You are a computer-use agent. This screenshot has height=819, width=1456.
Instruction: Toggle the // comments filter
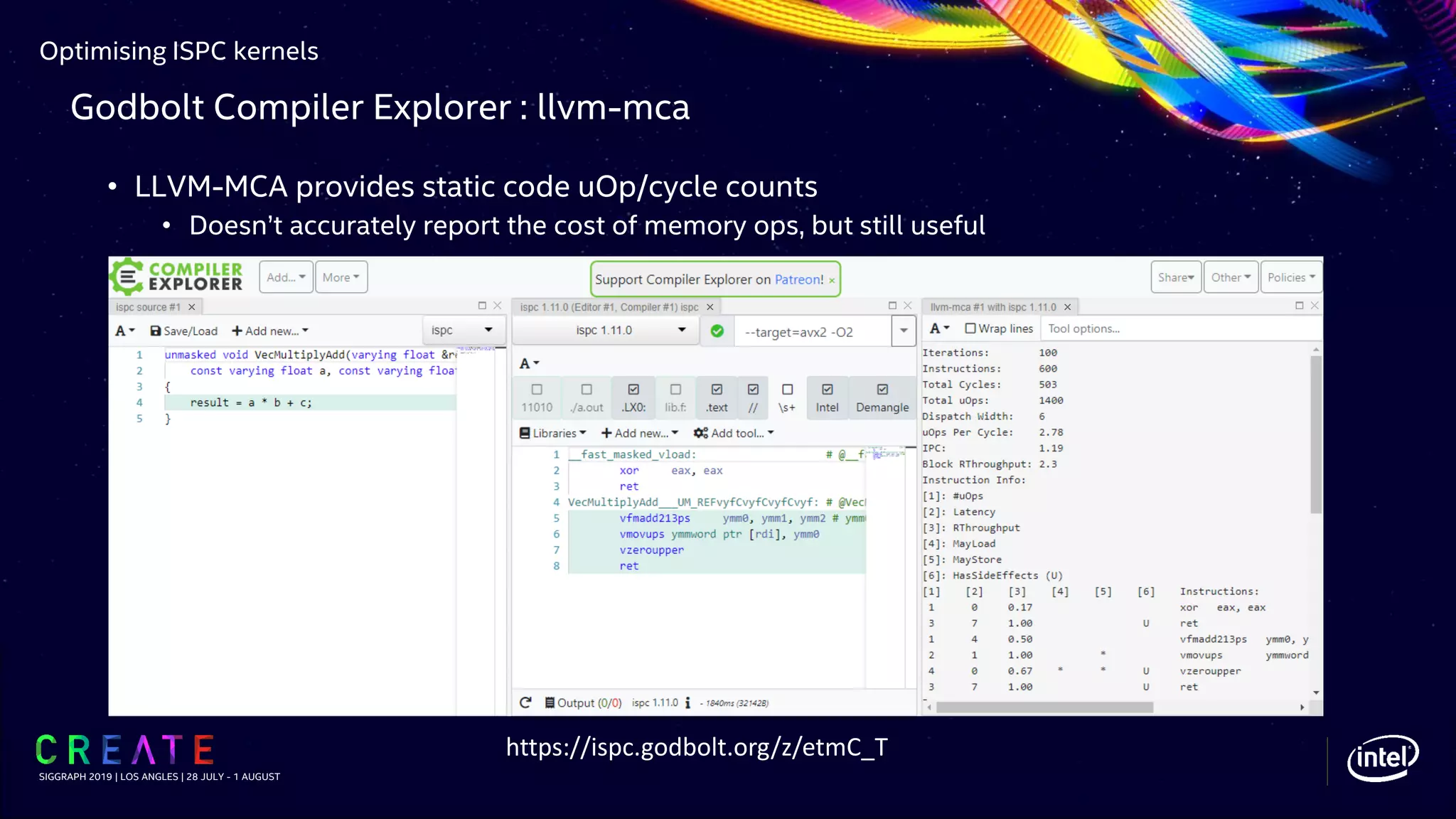point(753,398)
